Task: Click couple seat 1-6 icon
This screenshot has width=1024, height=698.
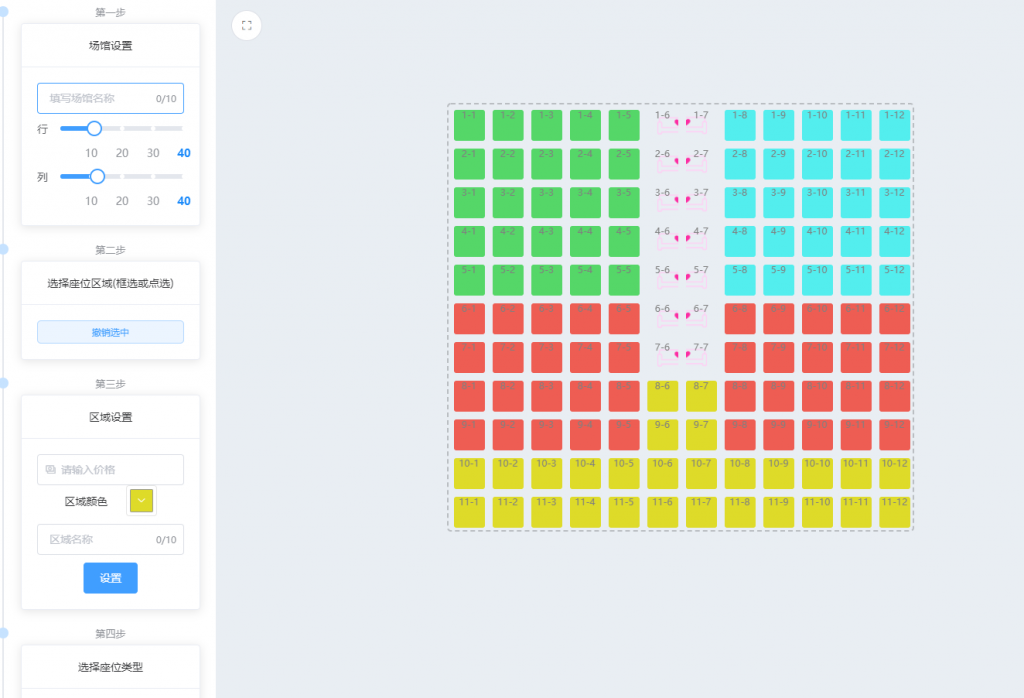Action: click(666, 124)
